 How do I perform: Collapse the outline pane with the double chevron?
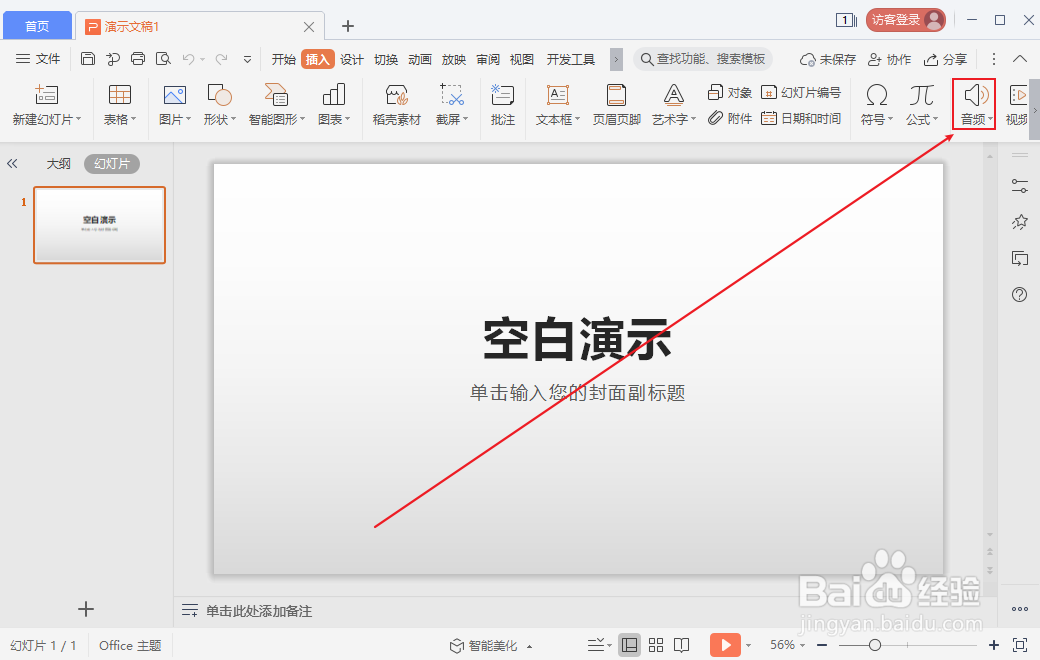click(13, 163)
